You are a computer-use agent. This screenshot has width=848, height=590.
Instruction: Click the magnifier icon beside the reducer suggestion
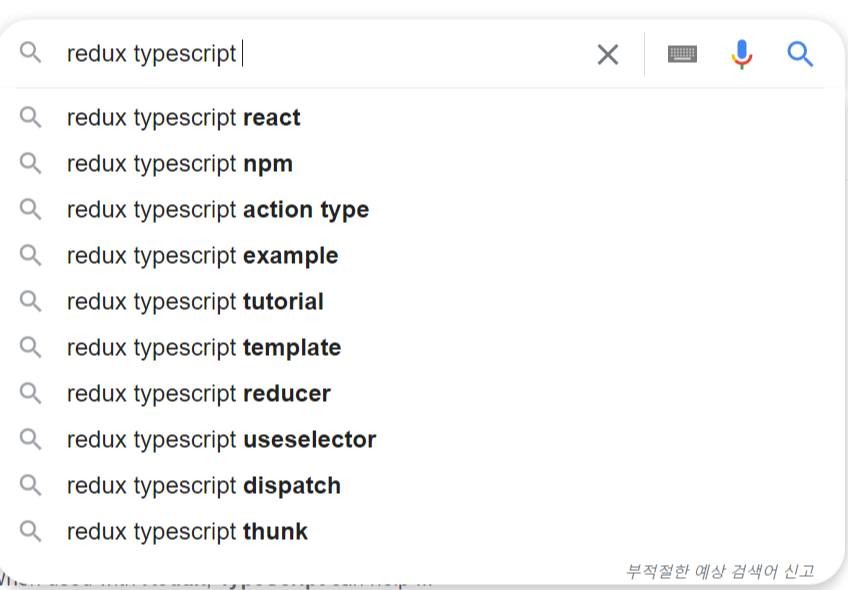point(30,393)
